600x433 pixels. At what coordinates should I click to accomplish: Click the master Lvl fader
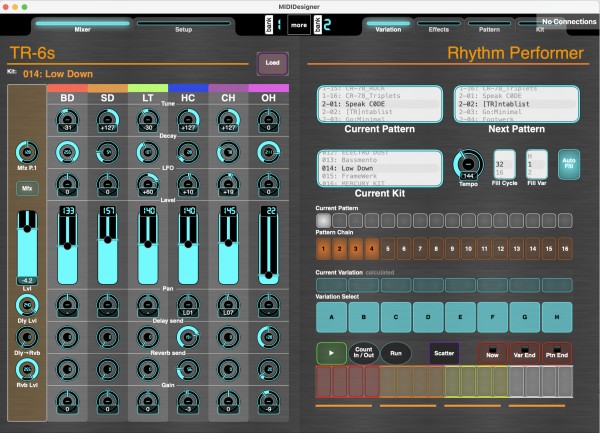click(x=27, y=247)
